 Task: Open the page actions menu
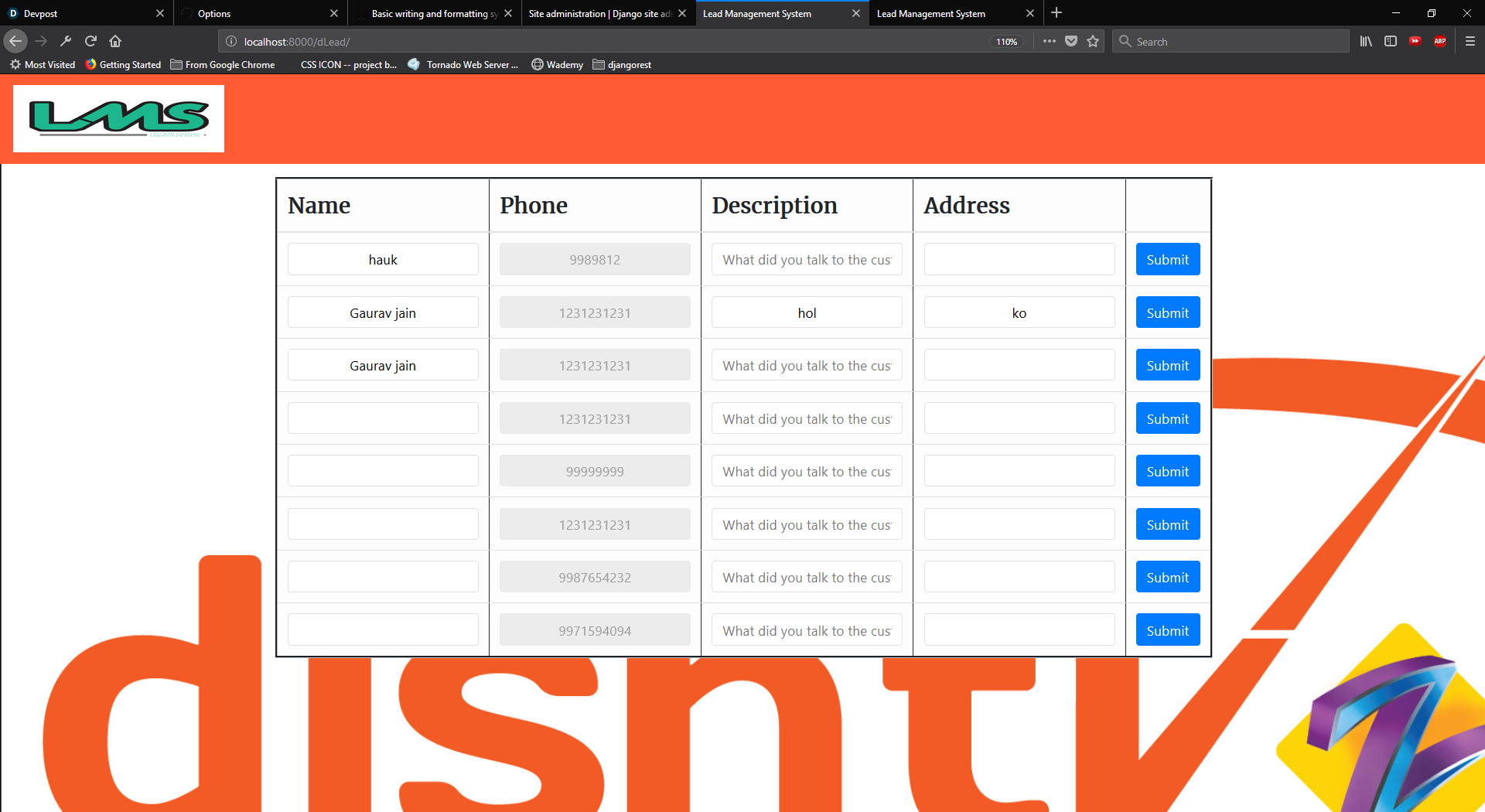[1049, 41]
